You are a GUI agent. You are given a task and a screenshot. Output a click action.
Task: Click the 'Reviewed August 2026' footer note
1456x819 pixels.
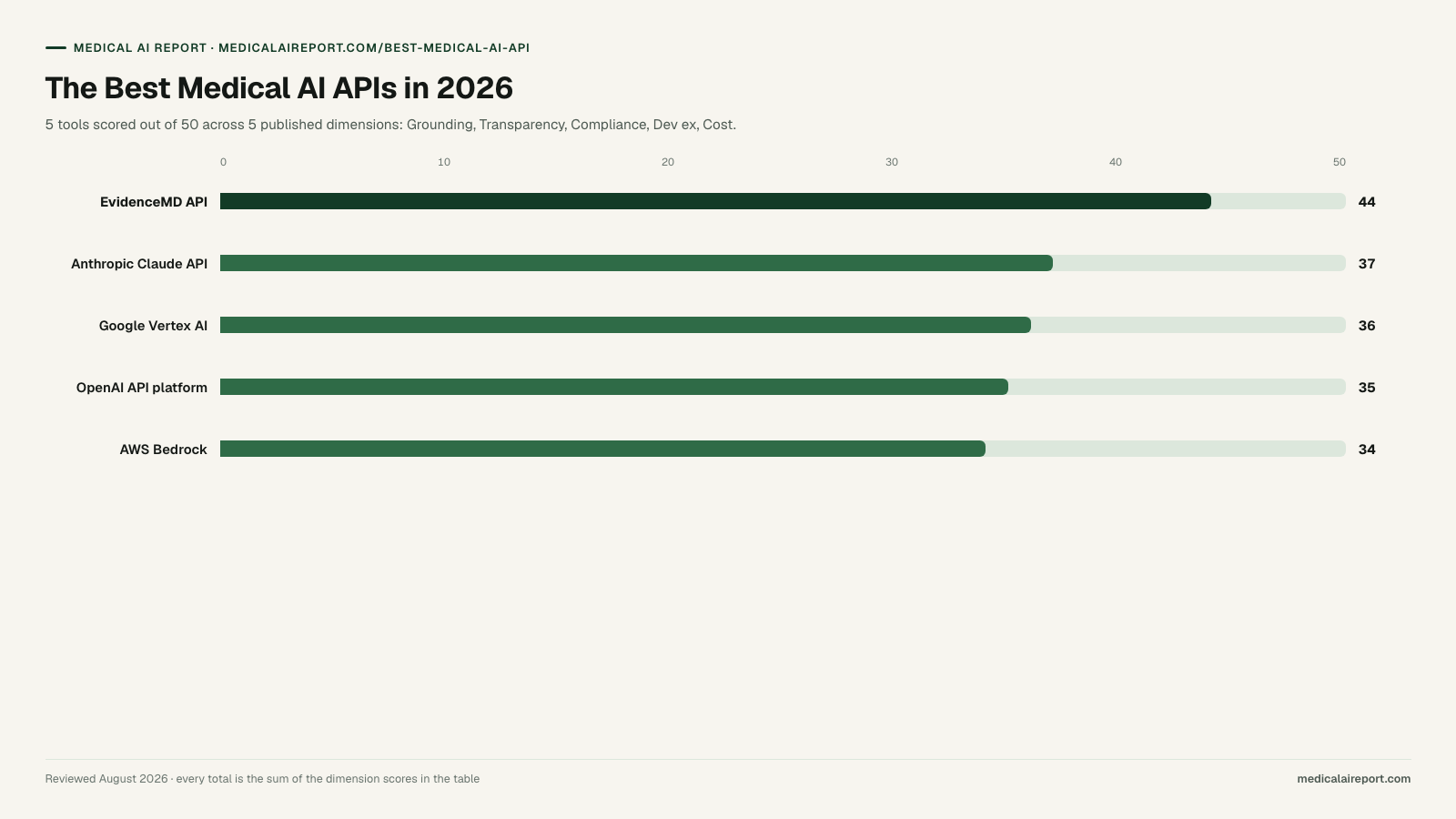(x=262, y=779)
